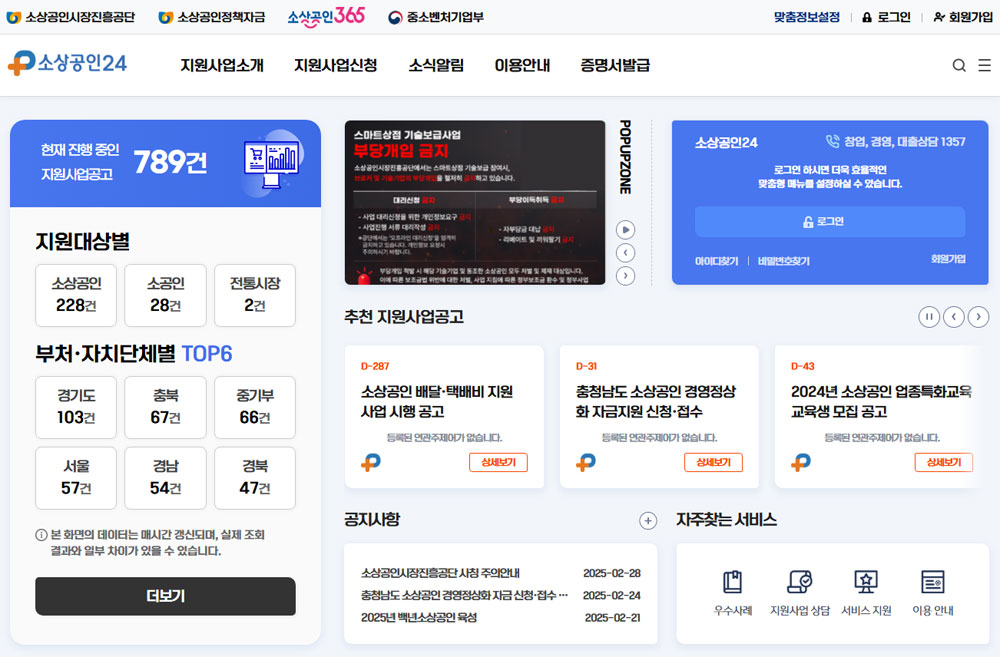Image resolution: width=1000 pixels, height=657 pixels.
Task: Open notice 충청남도 소상공인 경영정상화 자금 신청·접수
Action: pos(464,595)
